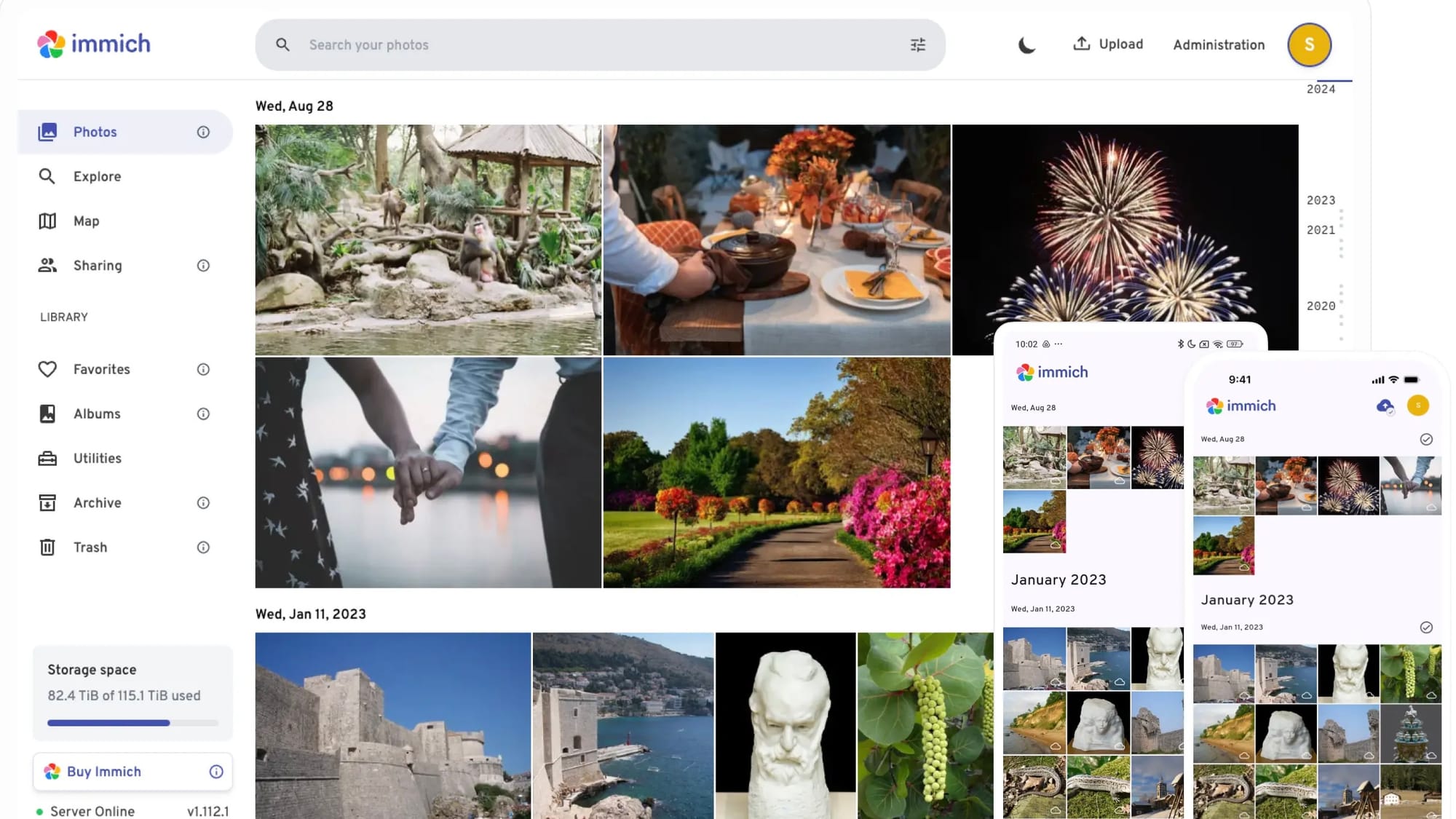Show info for Sharing item
The width and height of the screenshot is (1456, 819).
[203, 266]
